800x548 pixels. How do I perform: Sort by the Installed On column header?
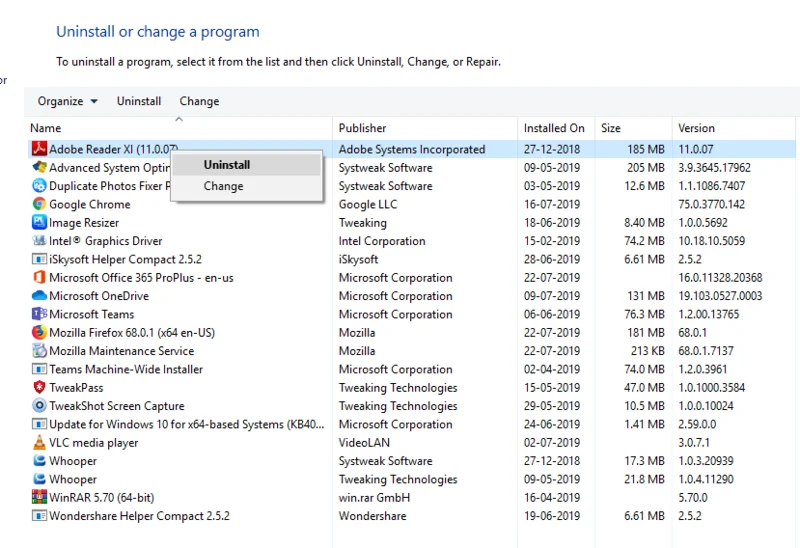pos(556,128)
